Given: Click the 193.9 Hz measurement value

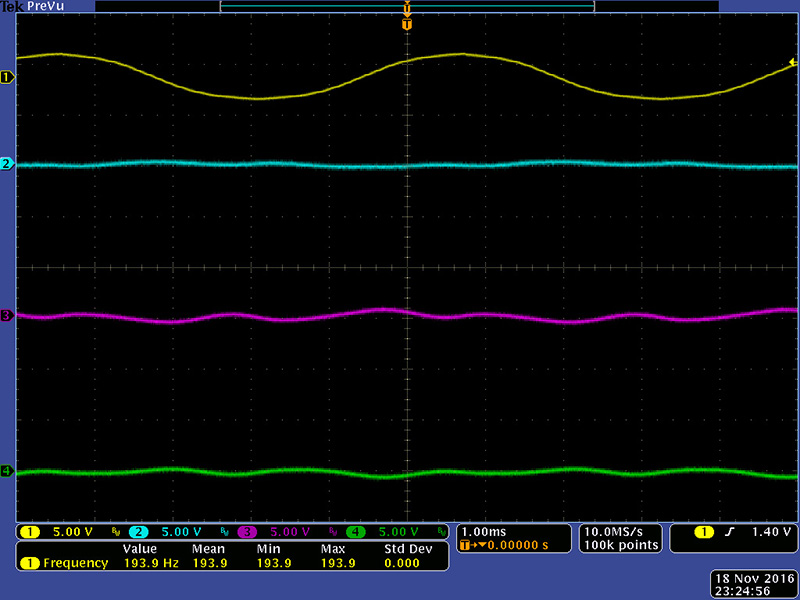Looking at the screenshot, I should tap(151, 563).
